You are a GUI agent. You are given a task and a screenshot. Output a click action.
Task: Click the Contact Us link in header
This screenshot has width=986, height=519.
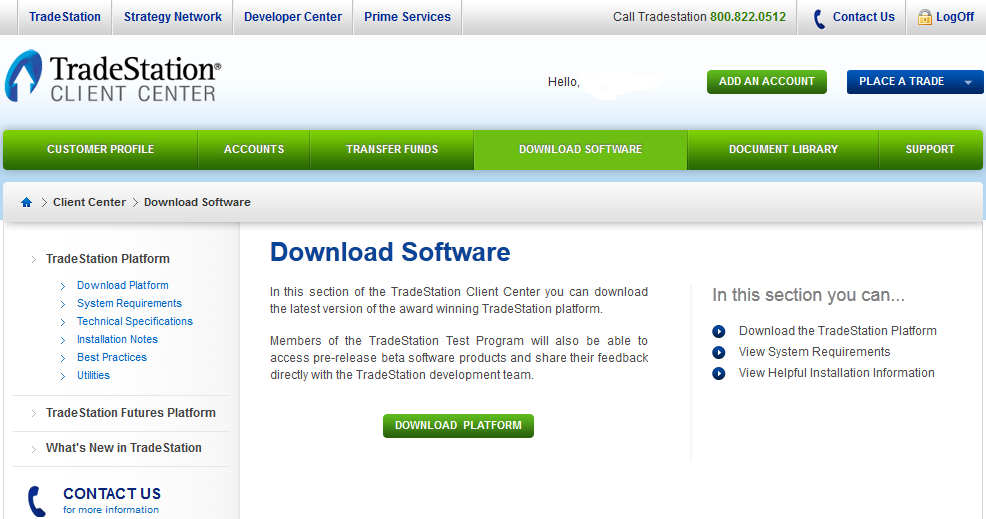[x=863, y=17]
